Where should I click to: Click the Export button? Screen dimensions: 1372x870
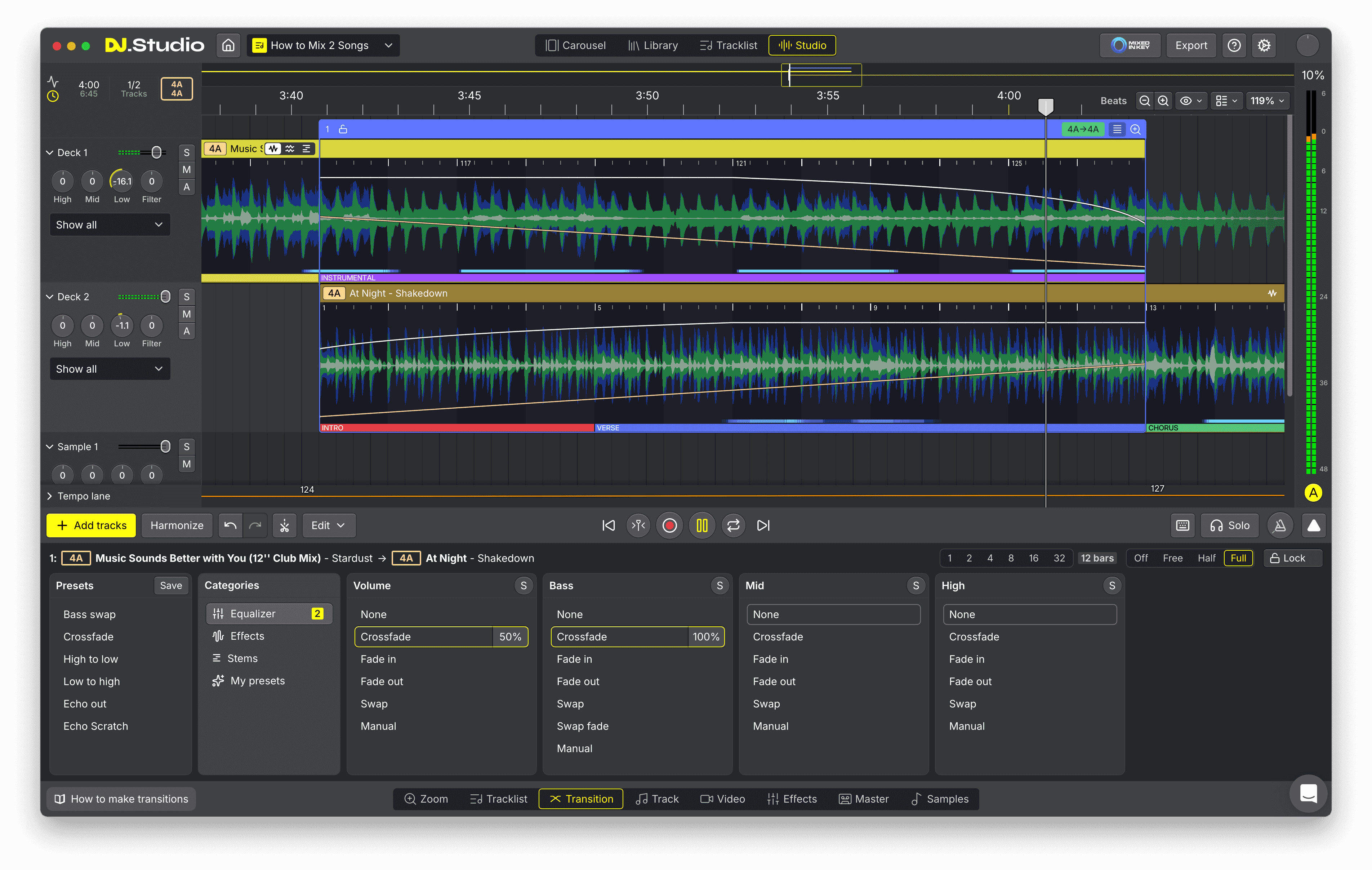tap(1191, 45)
